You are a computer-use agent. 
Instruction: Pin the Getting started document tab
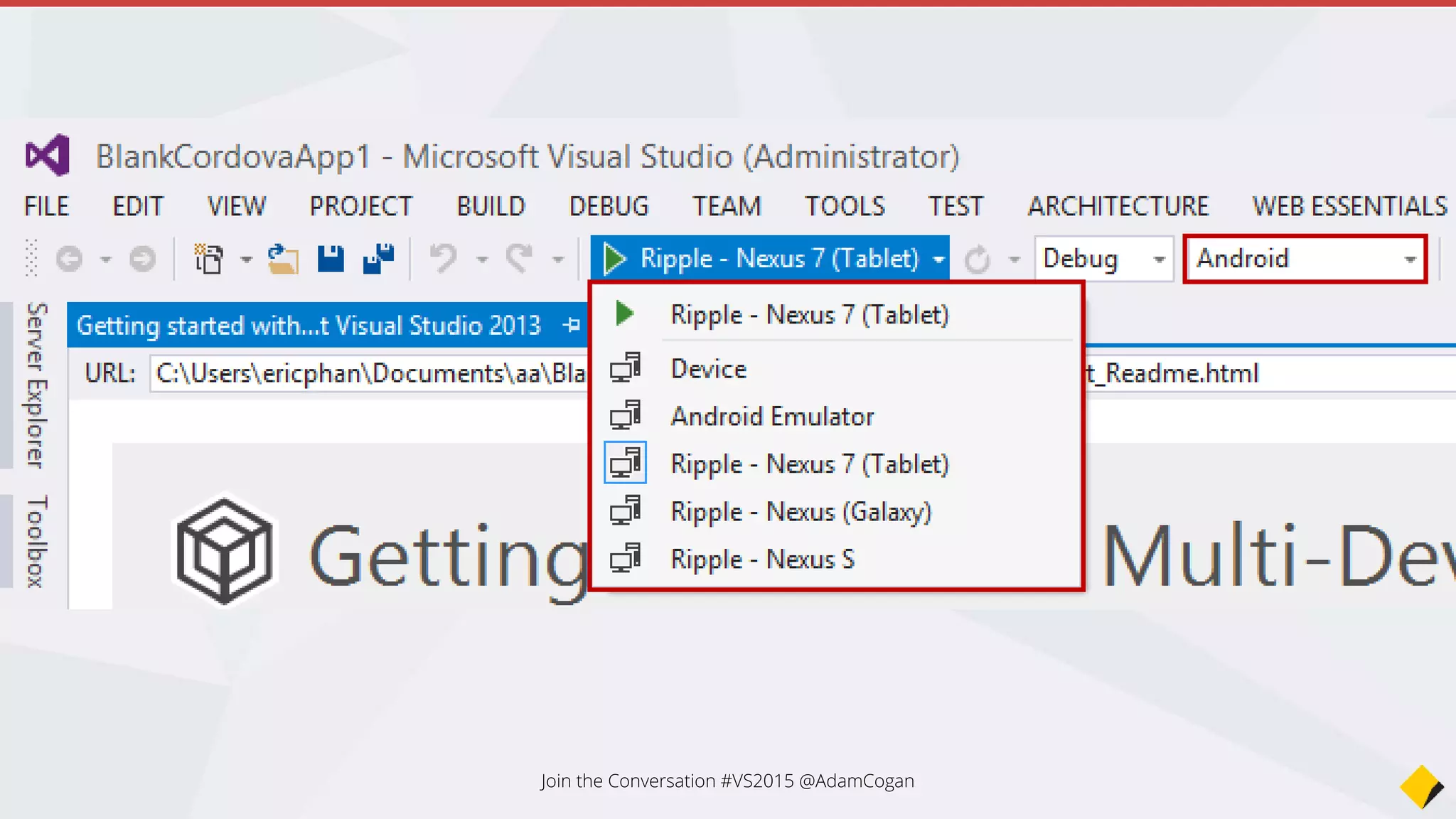(571, 326)
